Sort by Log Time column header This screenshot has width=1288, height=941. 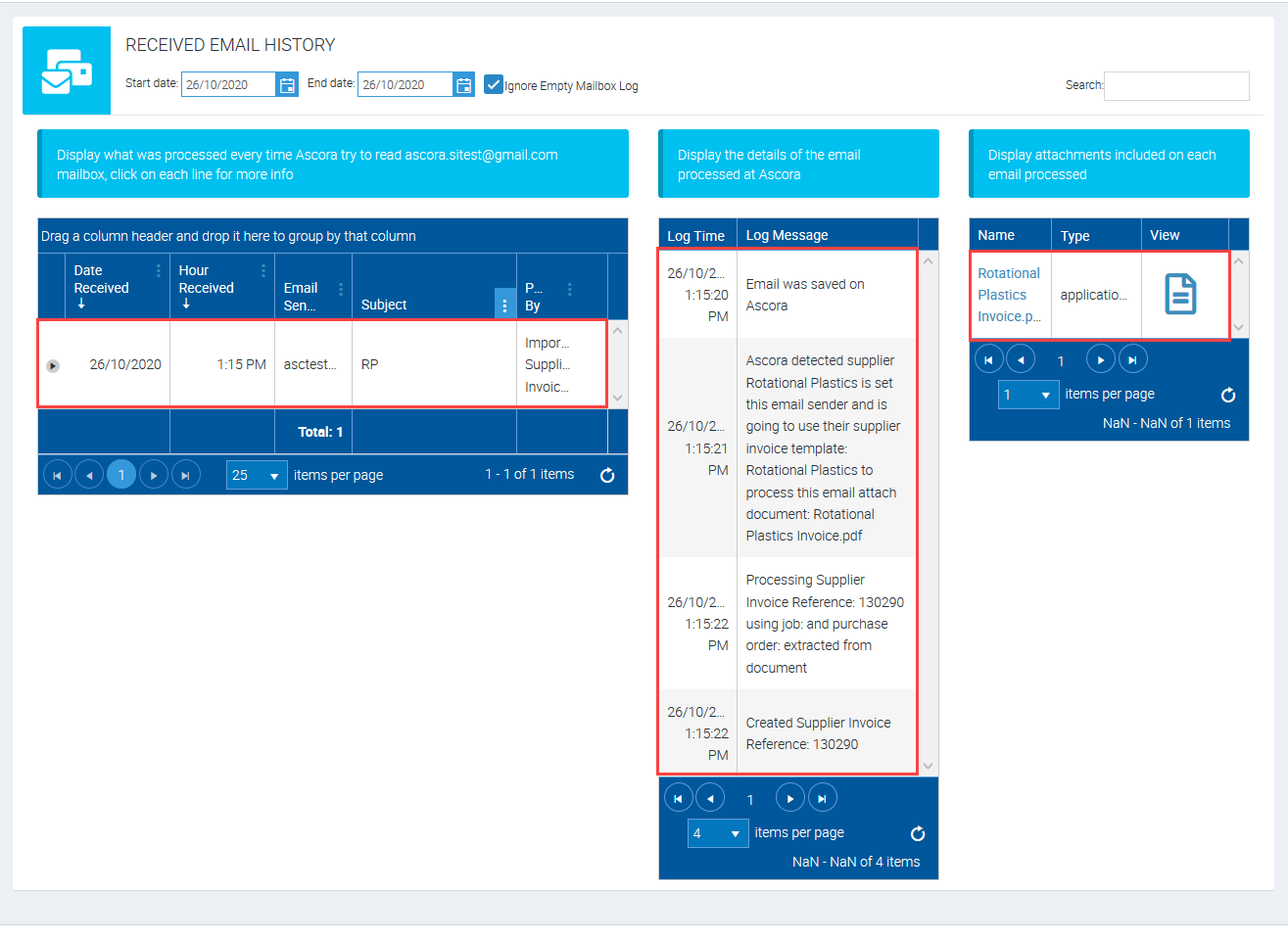coord(695,236)
